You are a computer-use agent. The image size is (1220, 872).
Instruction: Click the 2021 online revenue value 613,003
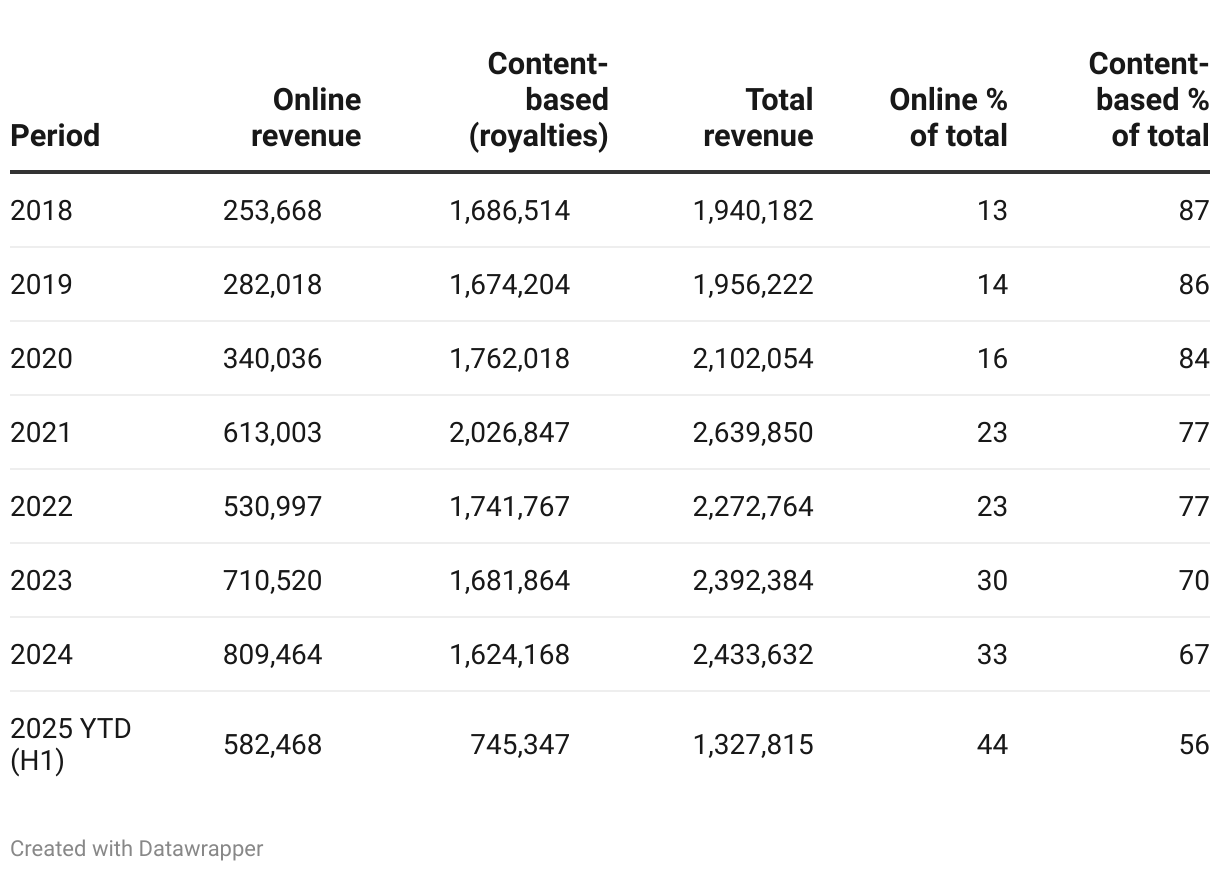[x=272, y=433]
